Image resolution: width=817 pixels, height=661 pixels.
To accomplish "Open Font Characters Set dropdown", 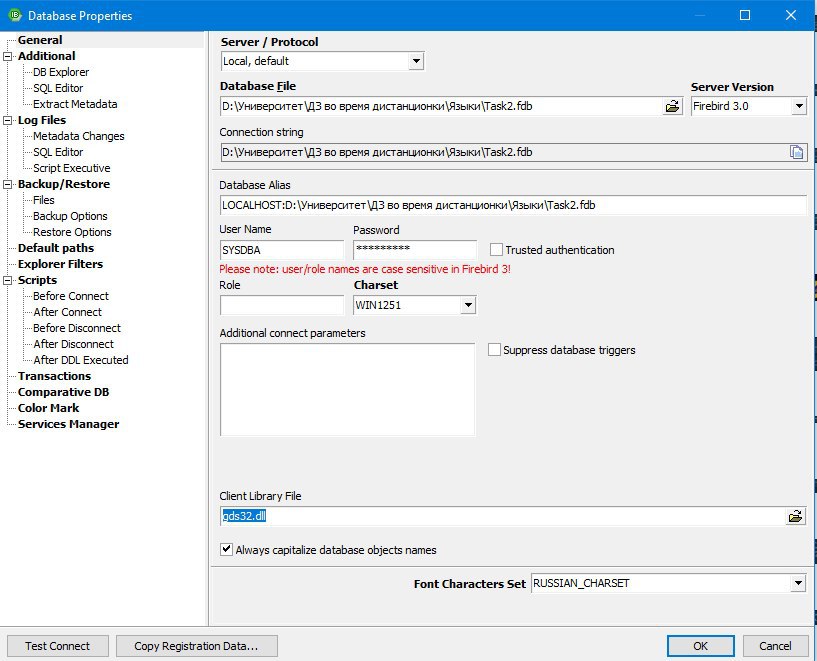I will tap(798, 583).
